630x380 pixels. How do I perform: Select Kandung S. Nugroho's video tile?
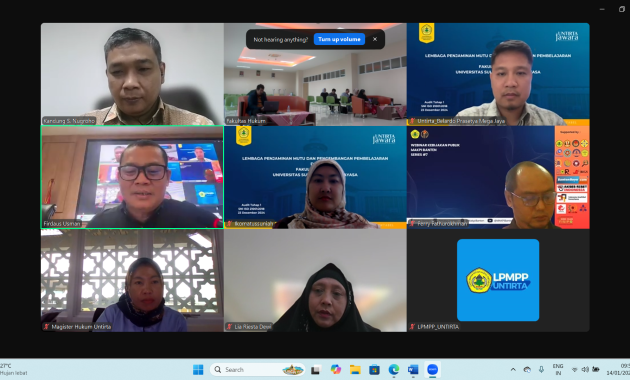point(132,74)
